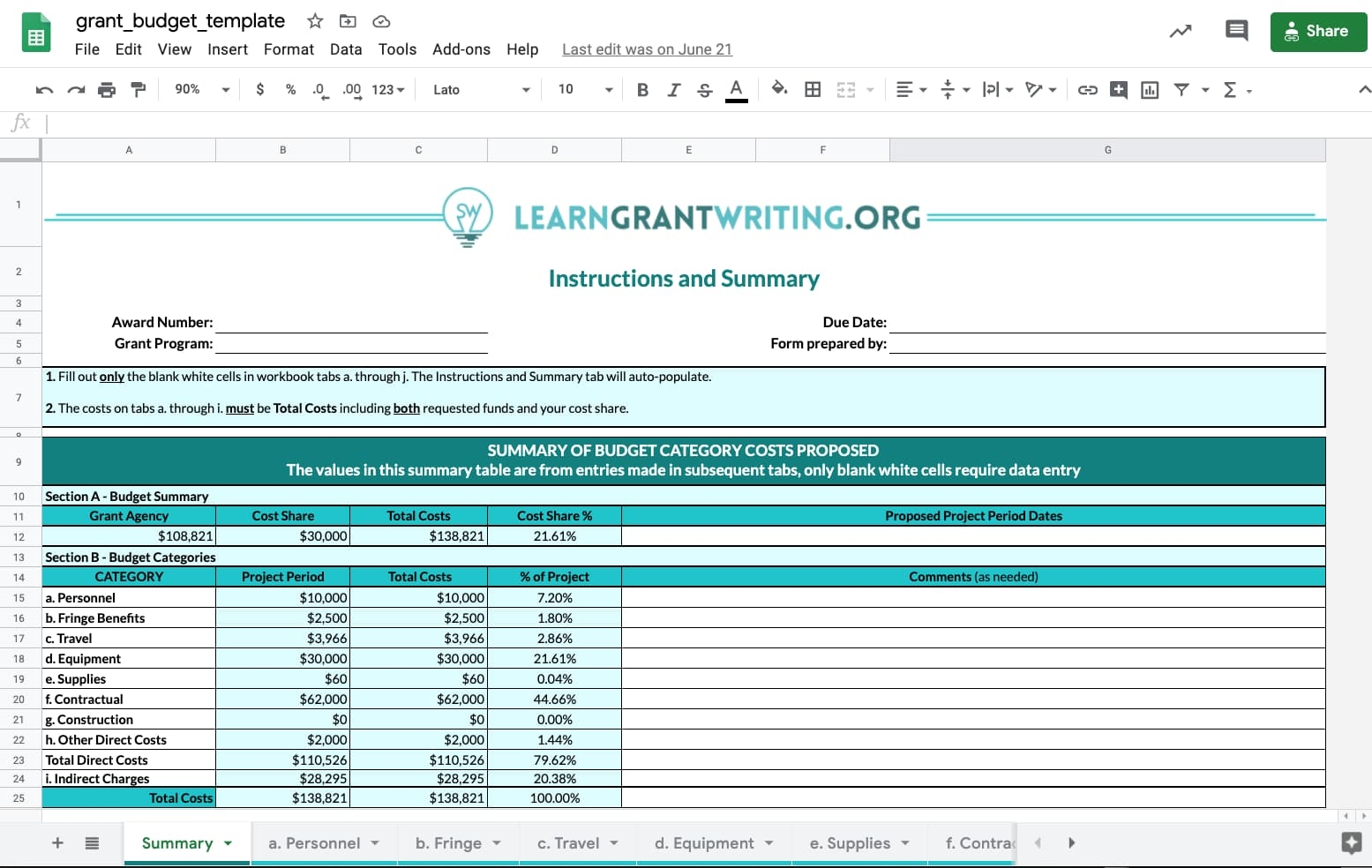Viewport: 1372px width, 868px height.
Task: Apply currency formatting to the selection
Action: point(259,89)
